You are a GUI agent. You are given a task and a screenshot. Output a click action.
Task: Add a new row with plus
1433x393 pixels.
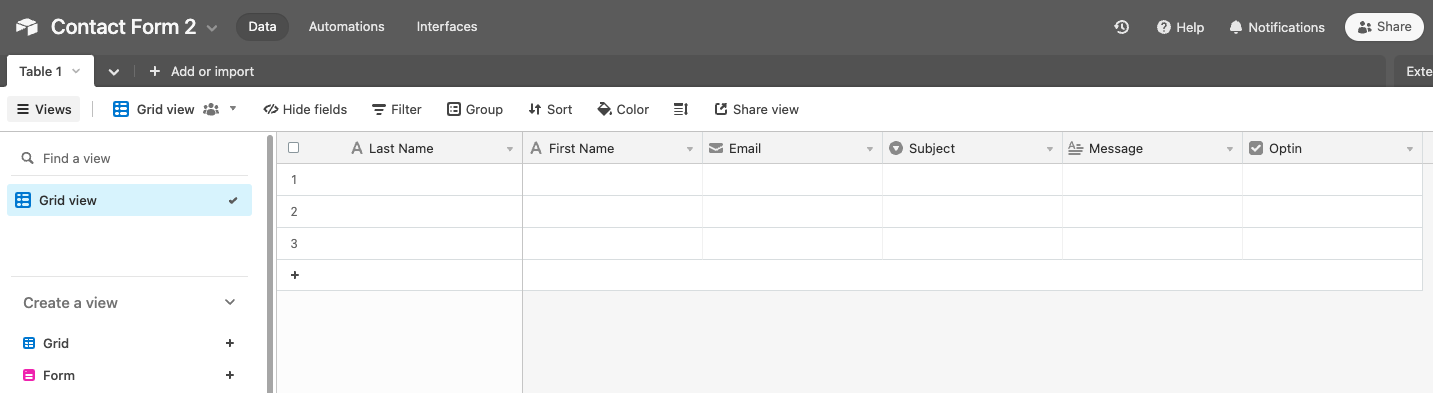[x=294, y=275]
